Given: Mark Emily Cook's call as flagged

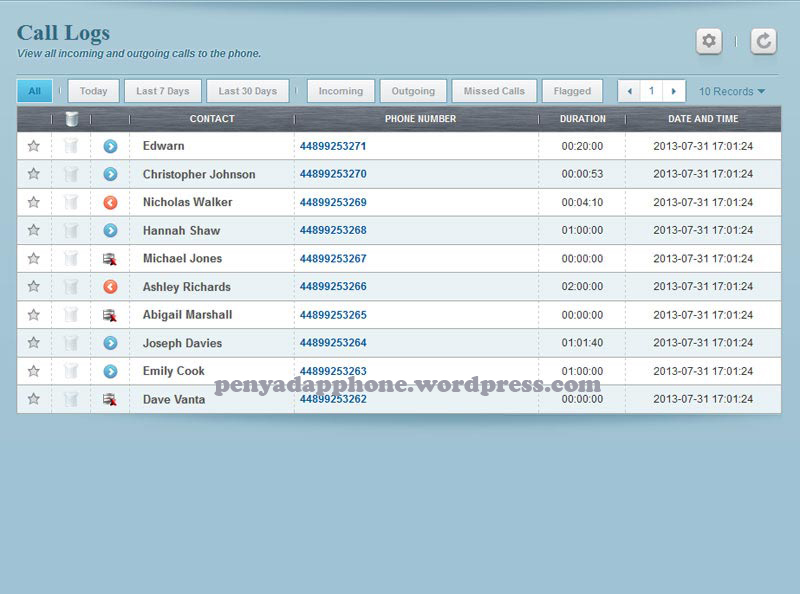Looking at the screenshot, I should pos(34,371).
